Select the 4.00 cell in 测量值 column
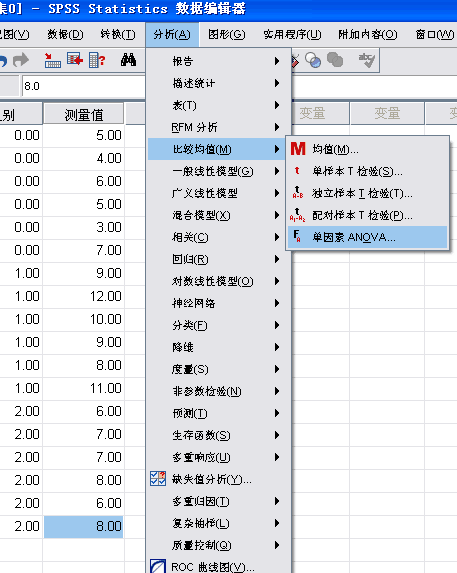This screenshot has width=457, height=573. click(84, 158)
